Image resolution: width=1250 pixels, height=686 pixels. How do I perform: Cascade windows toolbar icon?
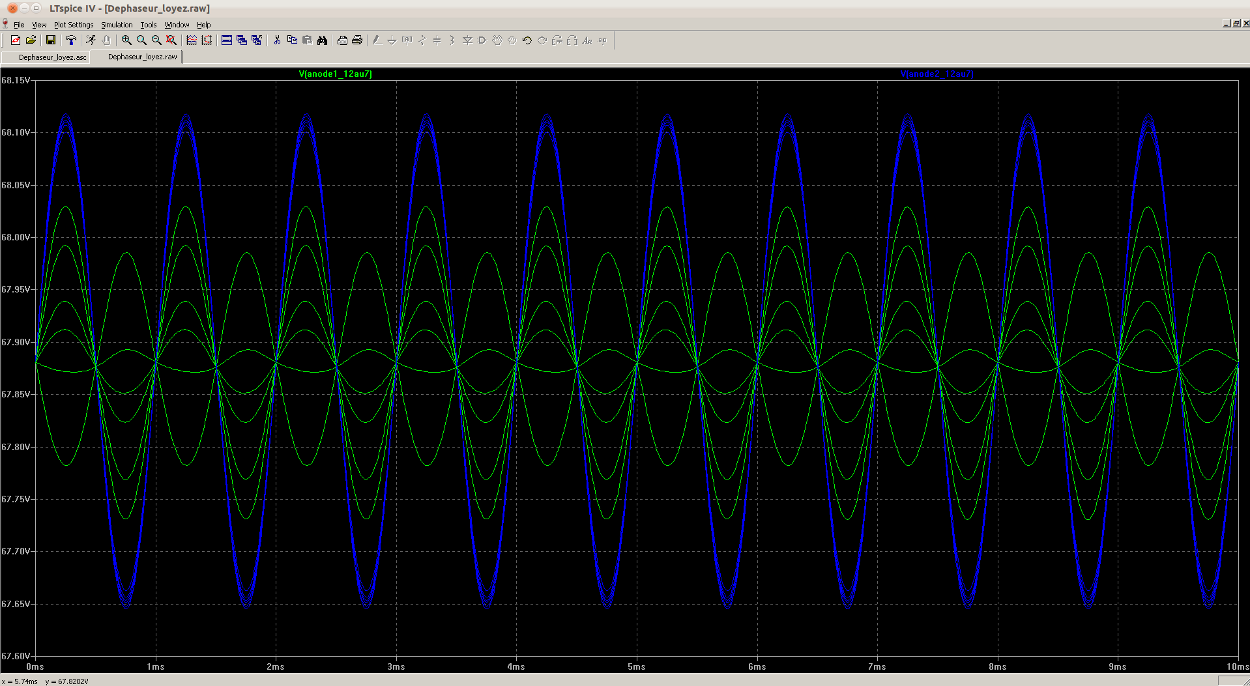click(x=242, y=40)
